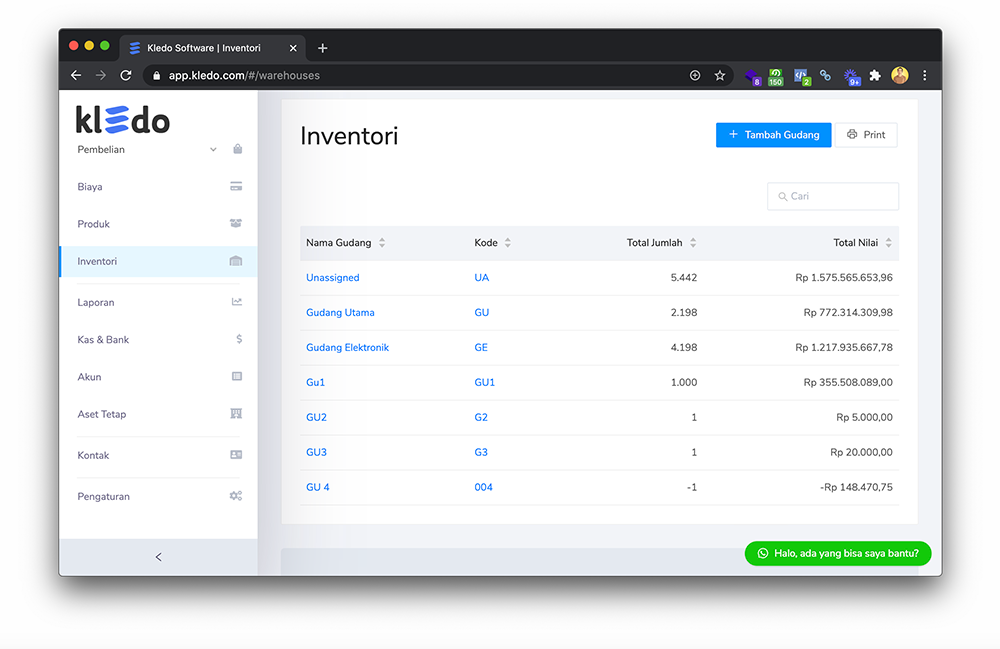Click the chain link extension icon
The width and height of the screenshot is (1000, 649).
[825, 75]
